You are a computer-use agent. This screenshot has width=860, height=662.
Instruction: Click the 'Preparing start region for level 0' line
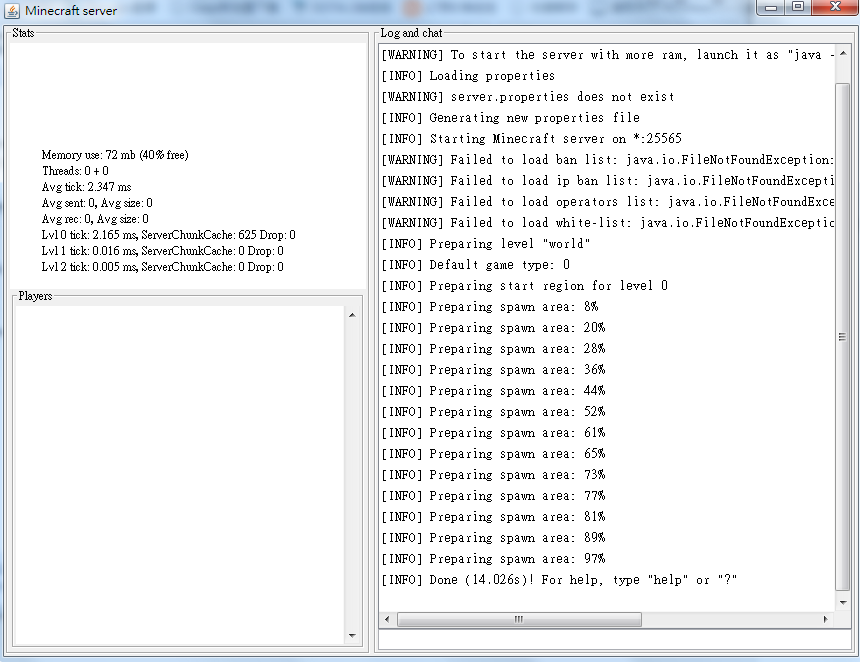525,285
